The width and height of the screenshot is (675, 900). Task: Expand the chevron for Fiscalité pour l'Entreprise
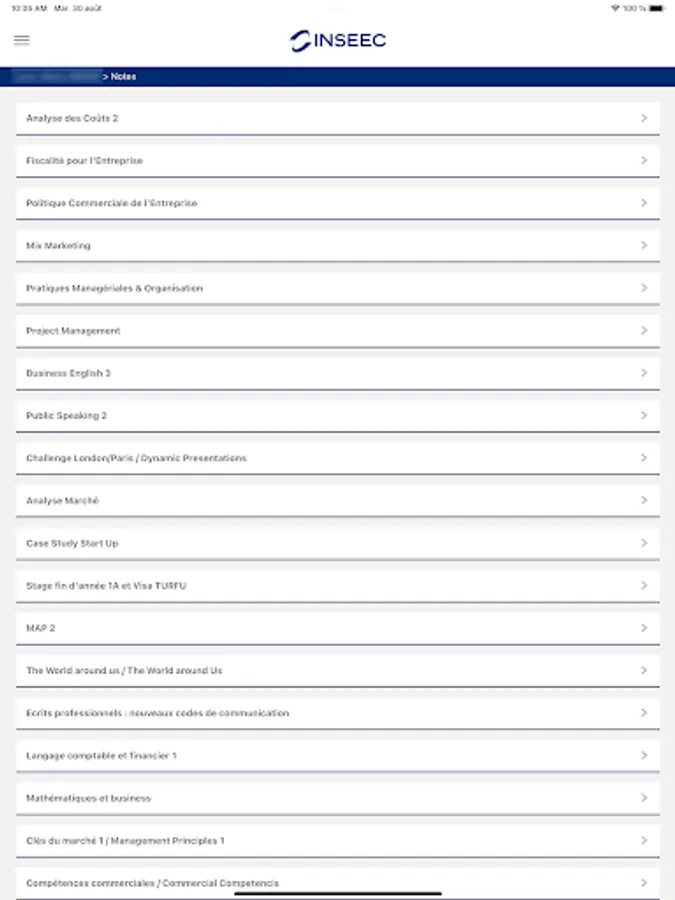point(644,161)
